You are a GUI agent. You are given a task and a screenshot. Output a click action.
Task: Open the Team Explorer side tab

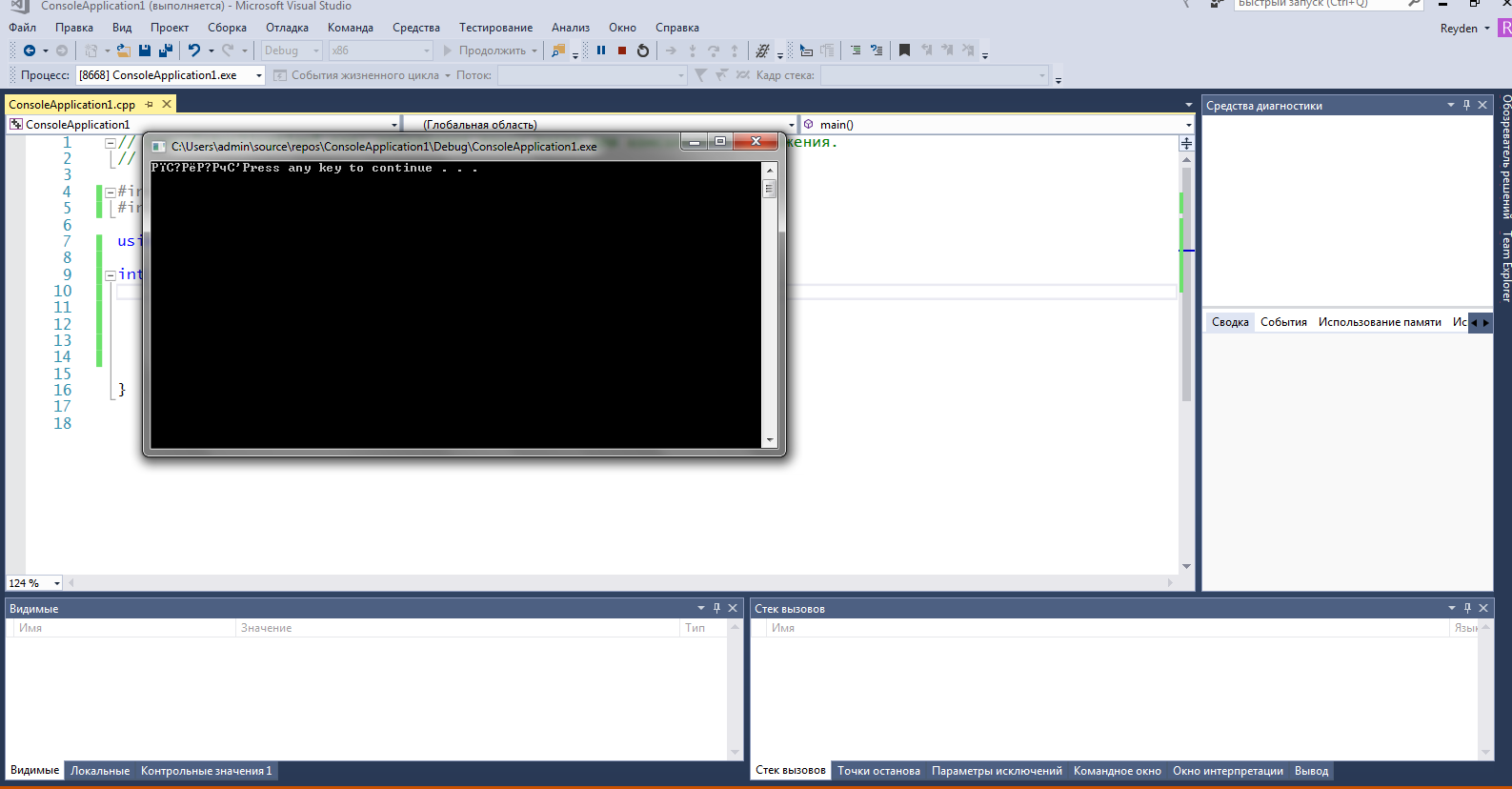coord(1505,267)
